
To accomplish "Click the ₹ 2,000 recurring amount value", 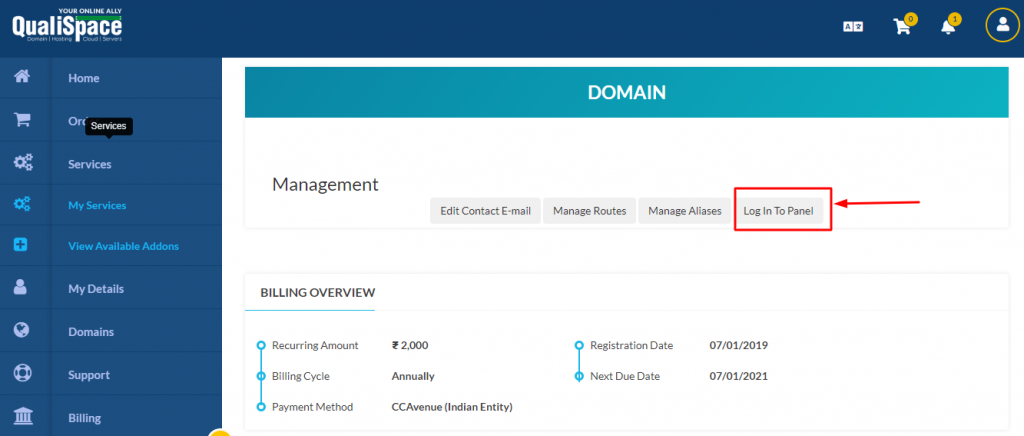I will [410, 345].
